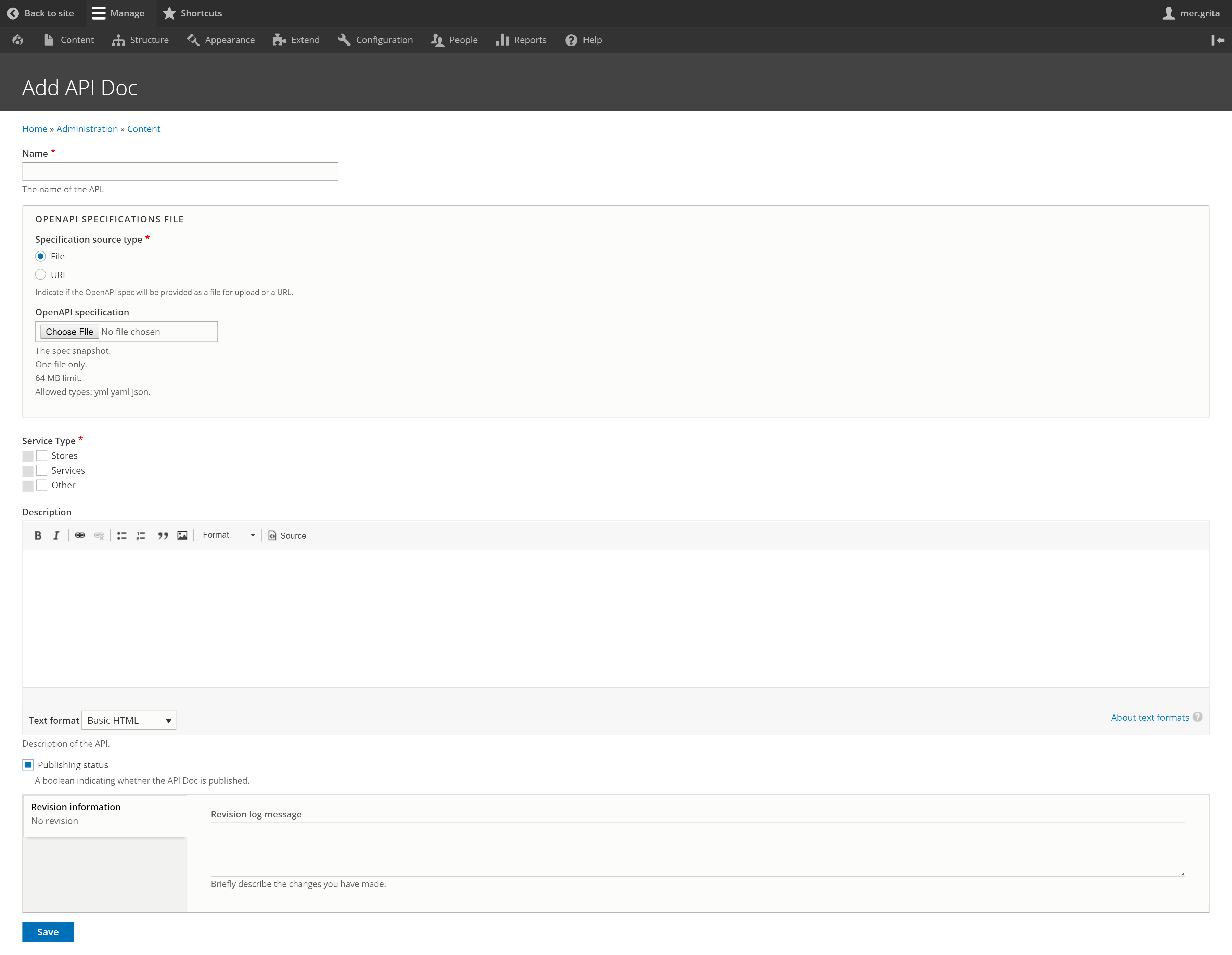Open the Format dropdown in the editor

pos(228,535)
